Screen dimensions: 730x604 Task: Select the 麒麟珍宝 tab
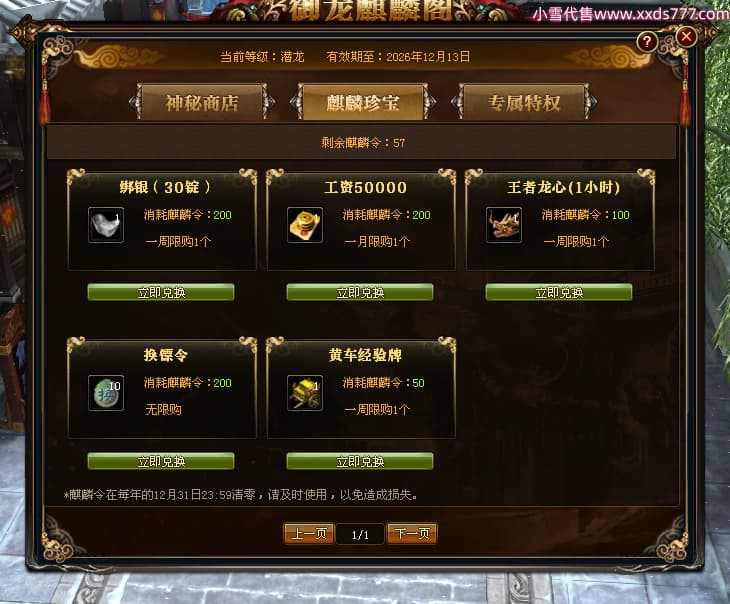tap(363, 102)
